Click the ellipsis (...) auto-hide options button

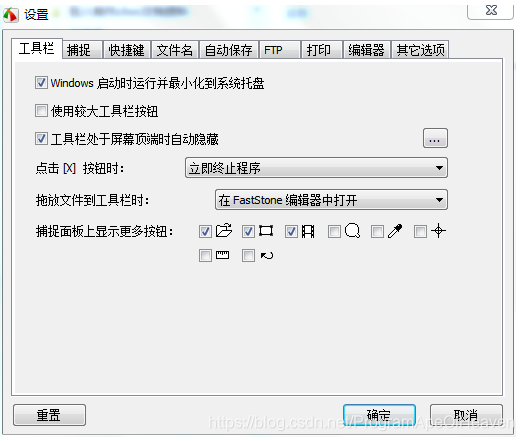coord(435,138)
